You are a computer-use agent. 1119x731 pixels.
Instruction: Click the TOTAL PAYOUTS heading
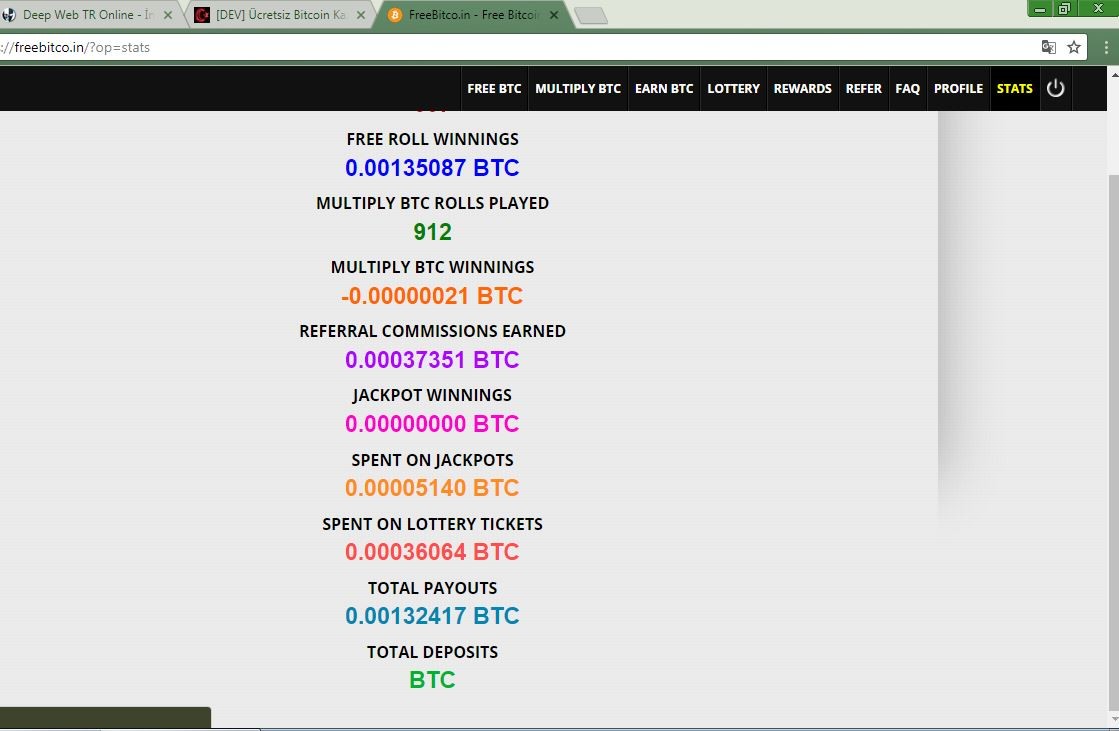tap(432, 588)
